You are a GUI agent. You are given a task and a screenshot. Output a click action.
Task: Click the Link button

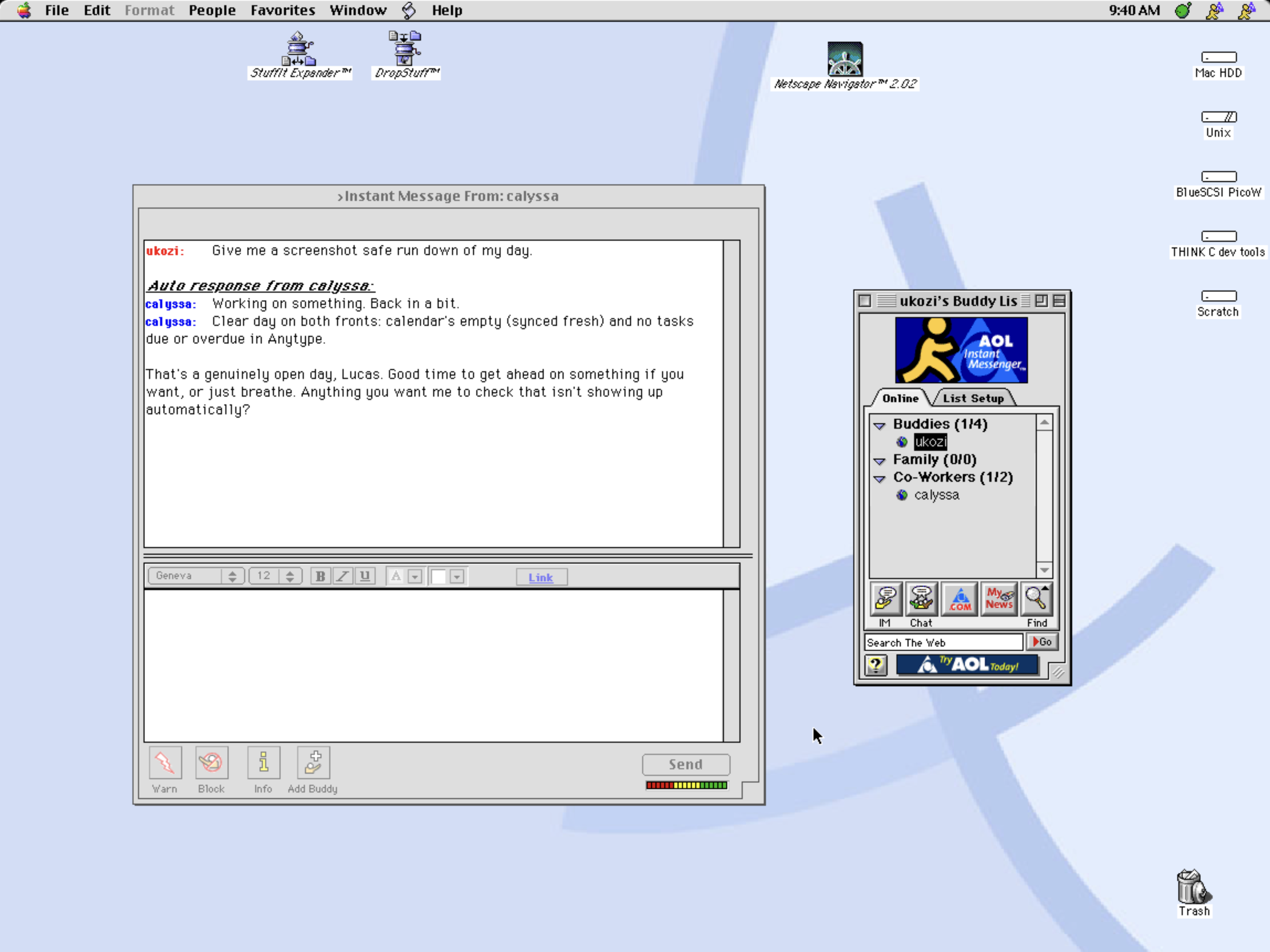click(541, 578)
